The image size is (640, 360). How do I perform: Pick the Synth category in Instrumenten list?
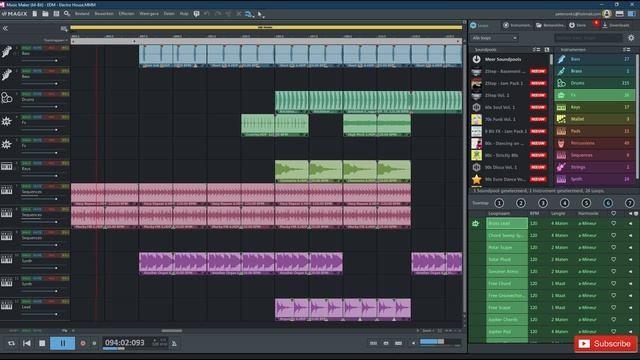[x=595, y=179]
